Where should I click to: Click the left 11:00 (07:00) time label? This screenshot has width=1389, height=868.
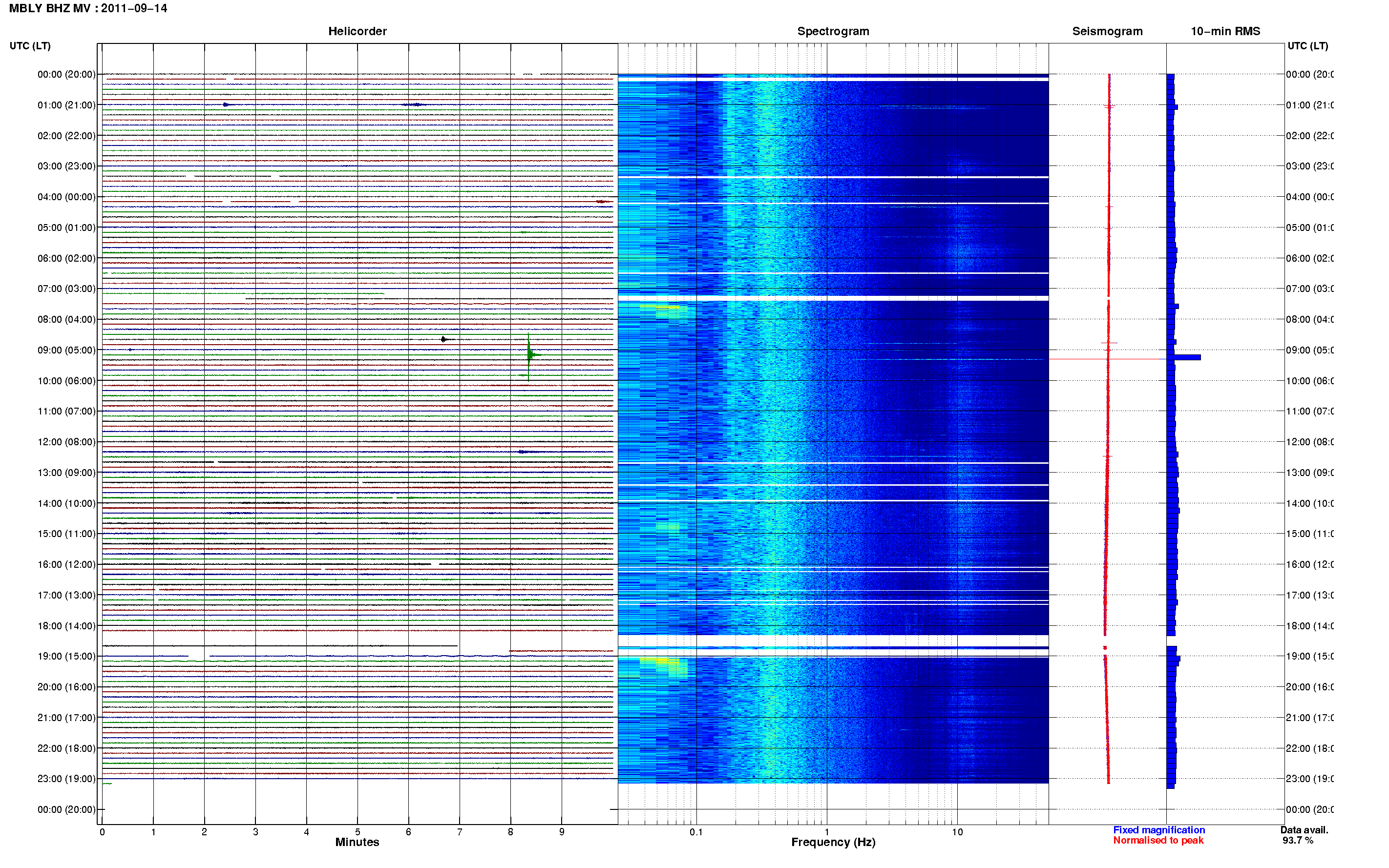coord(66,412)
